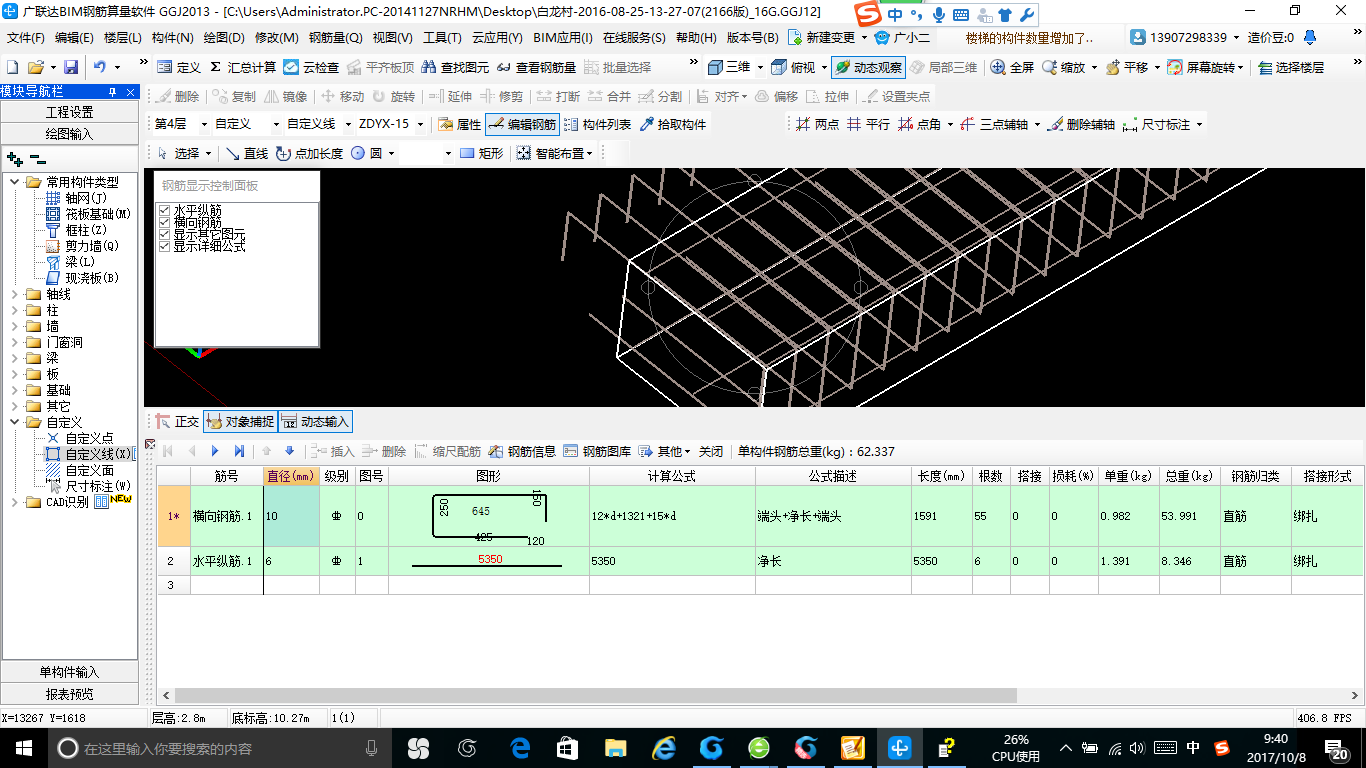Open 钢筋信息 rebar info

[523, 451]
